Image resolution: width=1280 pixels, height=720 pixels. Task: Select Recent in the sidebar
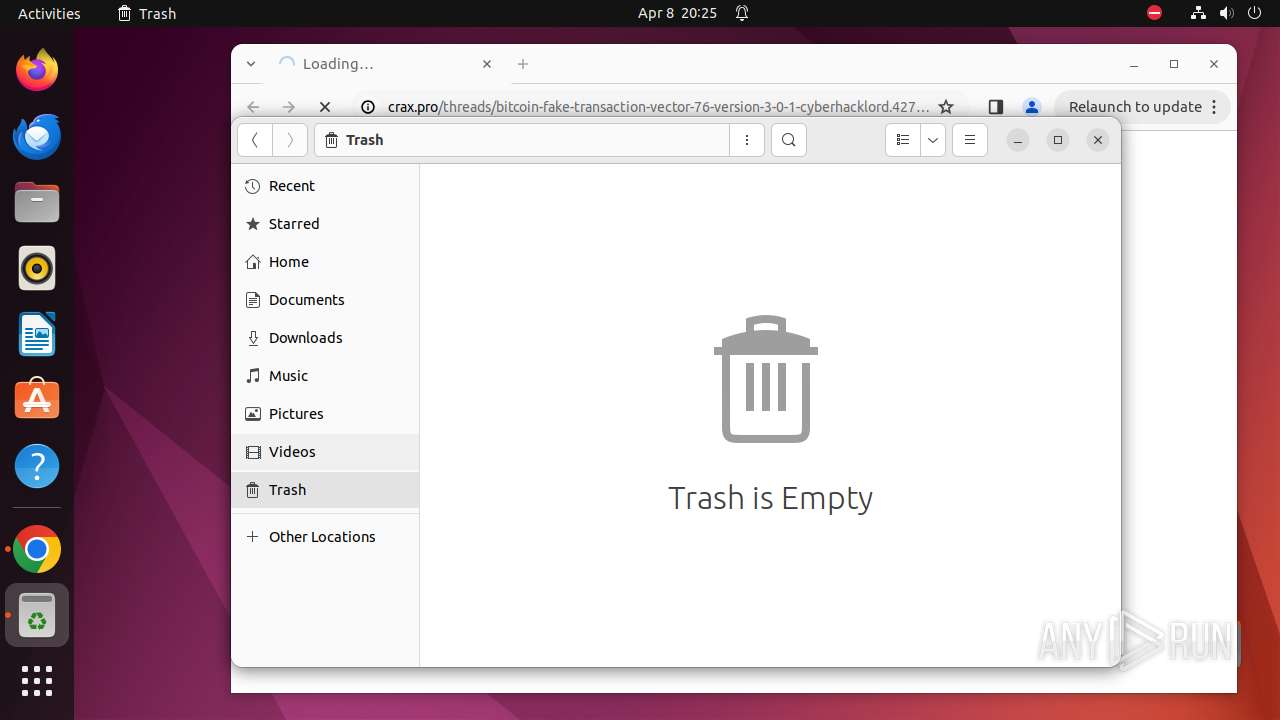[x=325, y=186]
